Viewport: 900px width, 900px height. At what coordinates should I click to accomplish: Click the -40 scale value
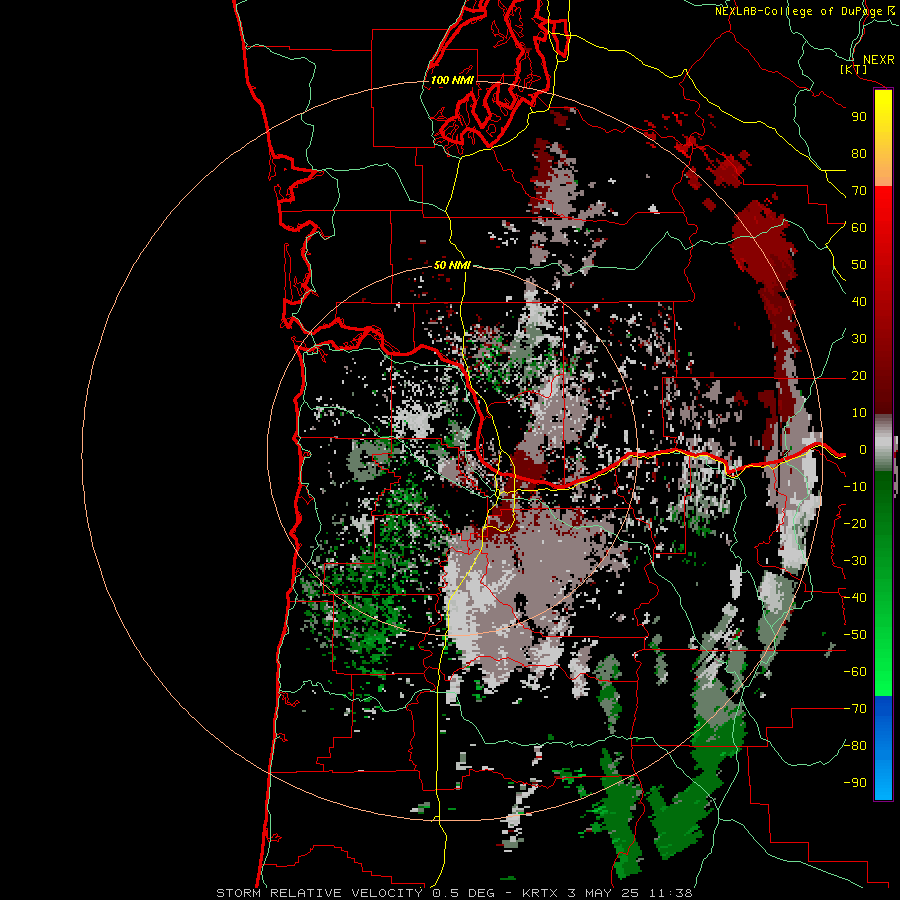[855, 598]
